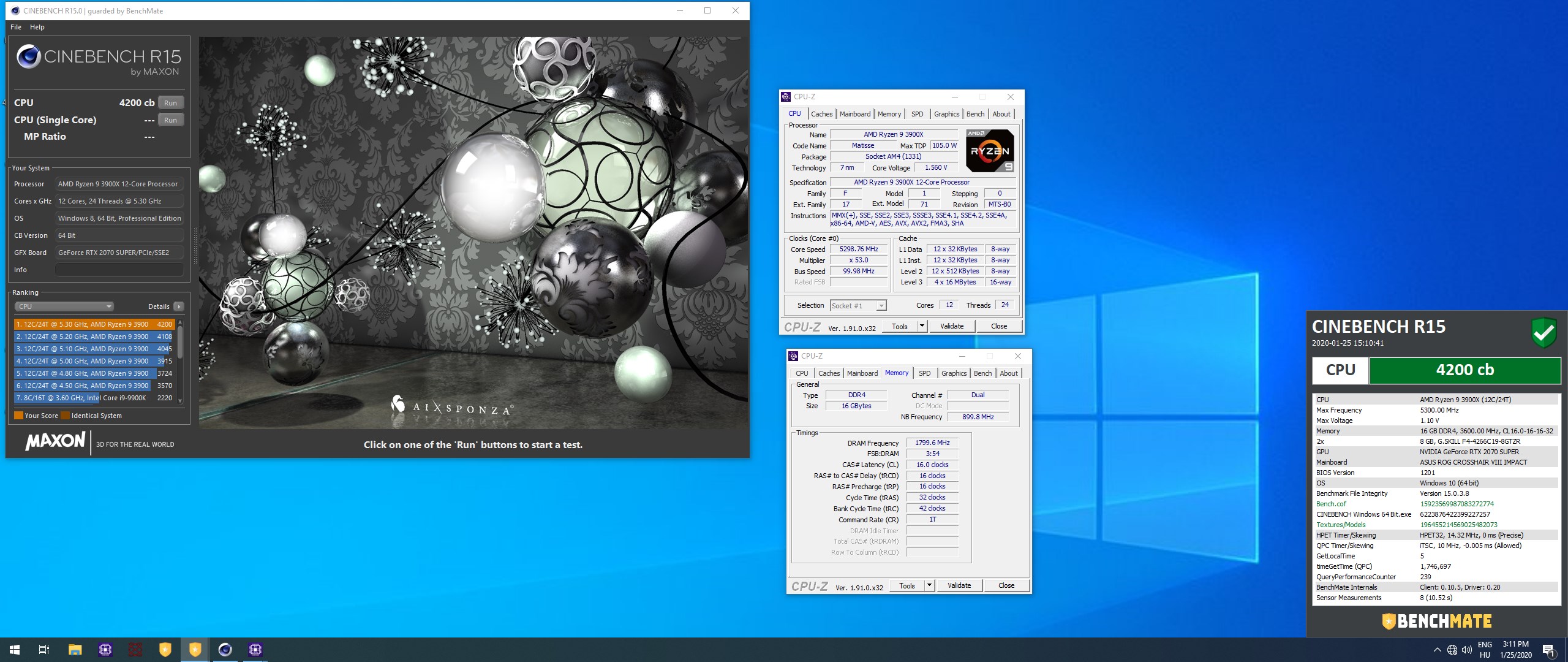Image resolution: width=1568 pixels, height=662 pixels.
Task: Select the 5.30 GHz Ryzen 9 3900 ranking entry
Action: click(x=94, y=324)
